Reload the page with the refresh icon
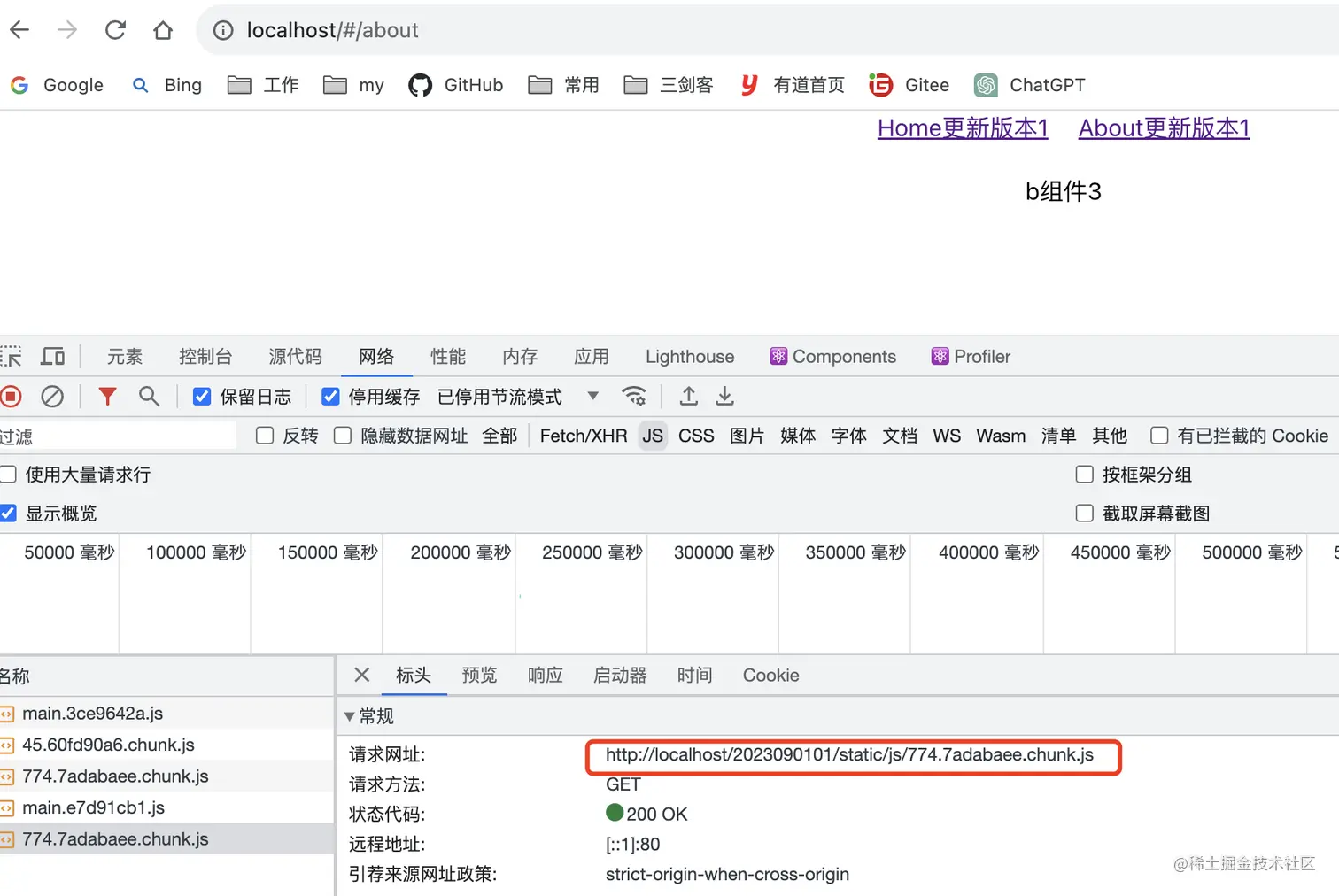This screenshot has height=896, width=1339. coord(115,30)
